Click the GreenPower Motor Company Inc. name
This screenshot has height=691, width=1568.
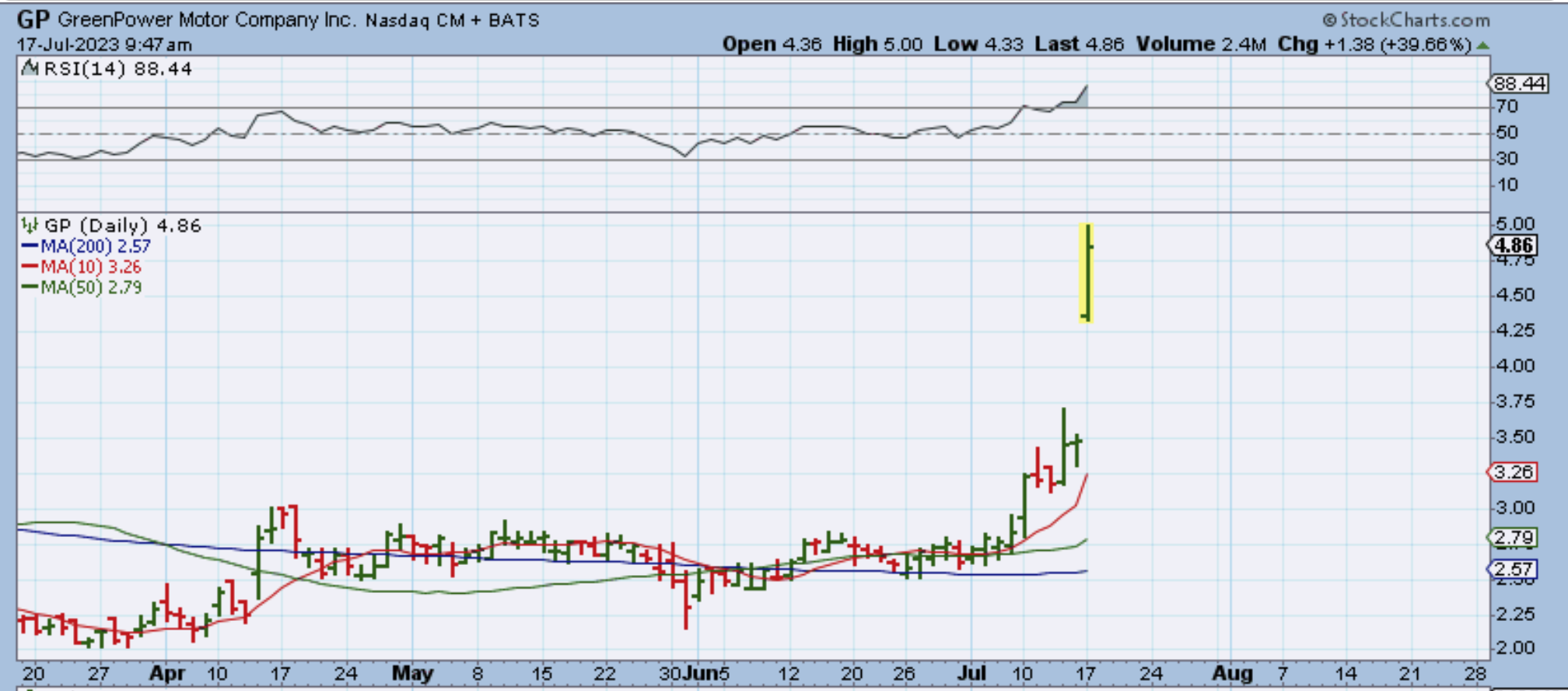207,19
